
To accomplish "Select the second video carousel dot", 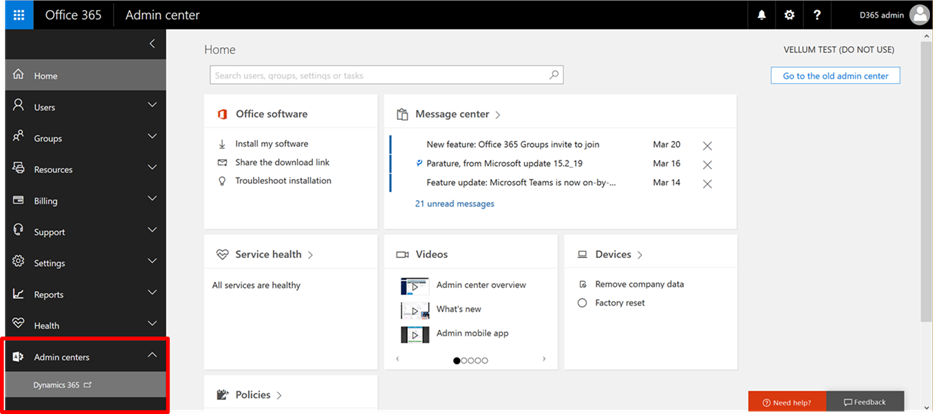I will coord(464,360).
